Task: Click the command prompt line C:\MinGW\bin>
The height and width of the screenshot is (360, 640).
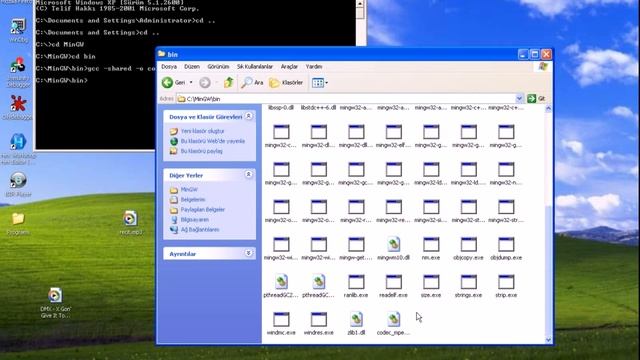Action: [62, 80]
